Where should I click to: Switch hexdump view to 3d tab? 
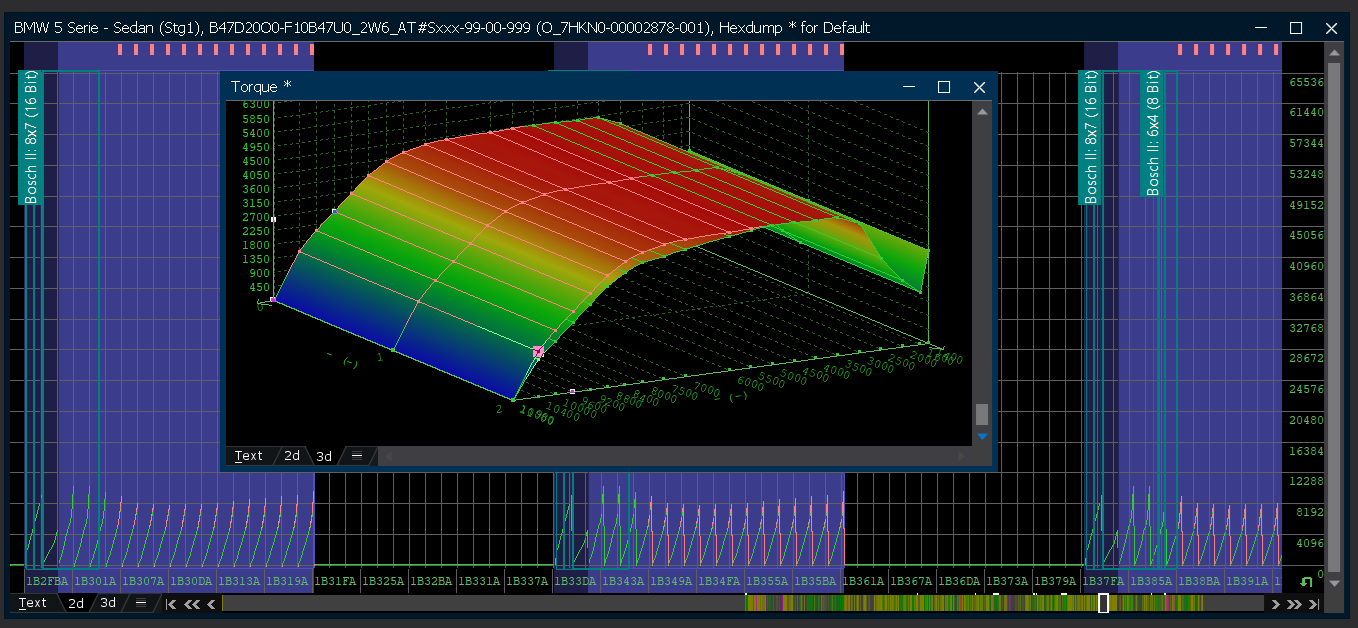click(108, 603)
